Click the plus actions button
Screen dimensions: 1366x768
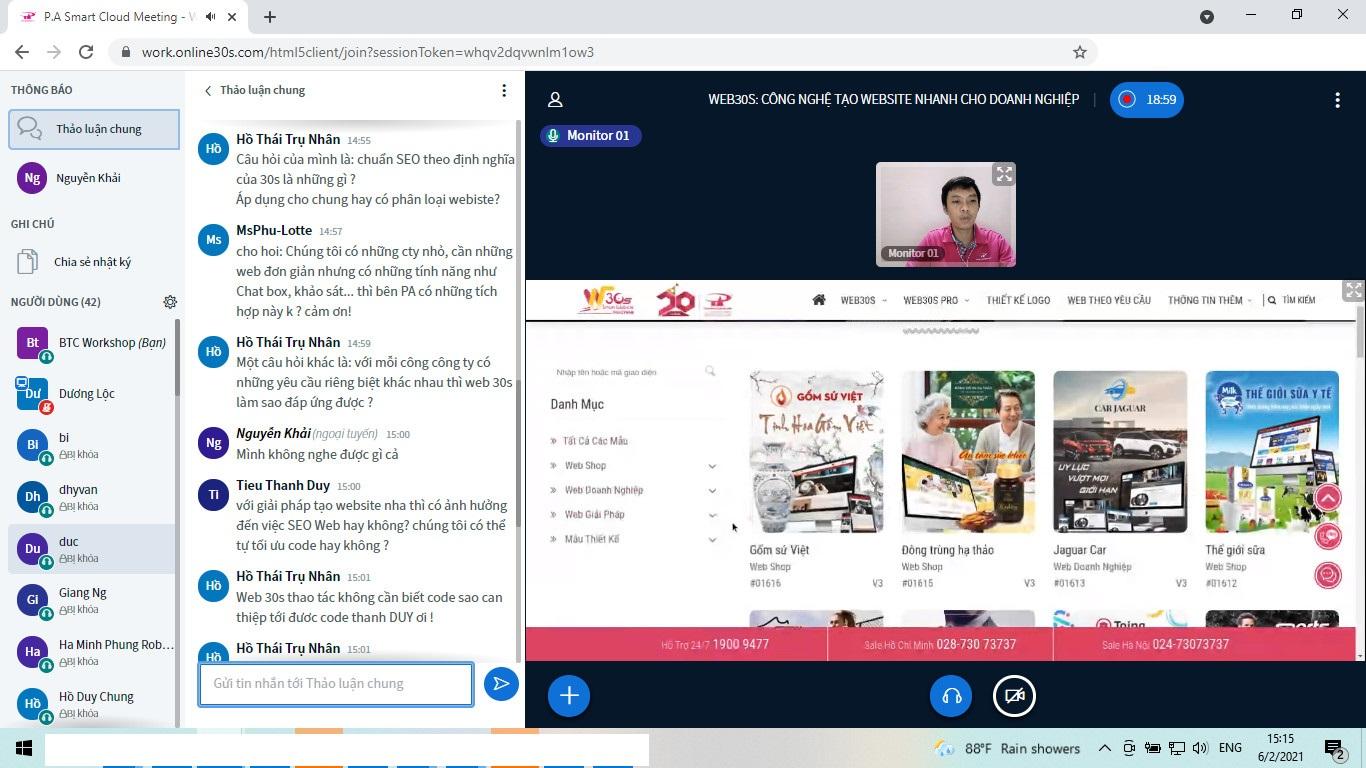pyautogui.click(x=569, y=696)
